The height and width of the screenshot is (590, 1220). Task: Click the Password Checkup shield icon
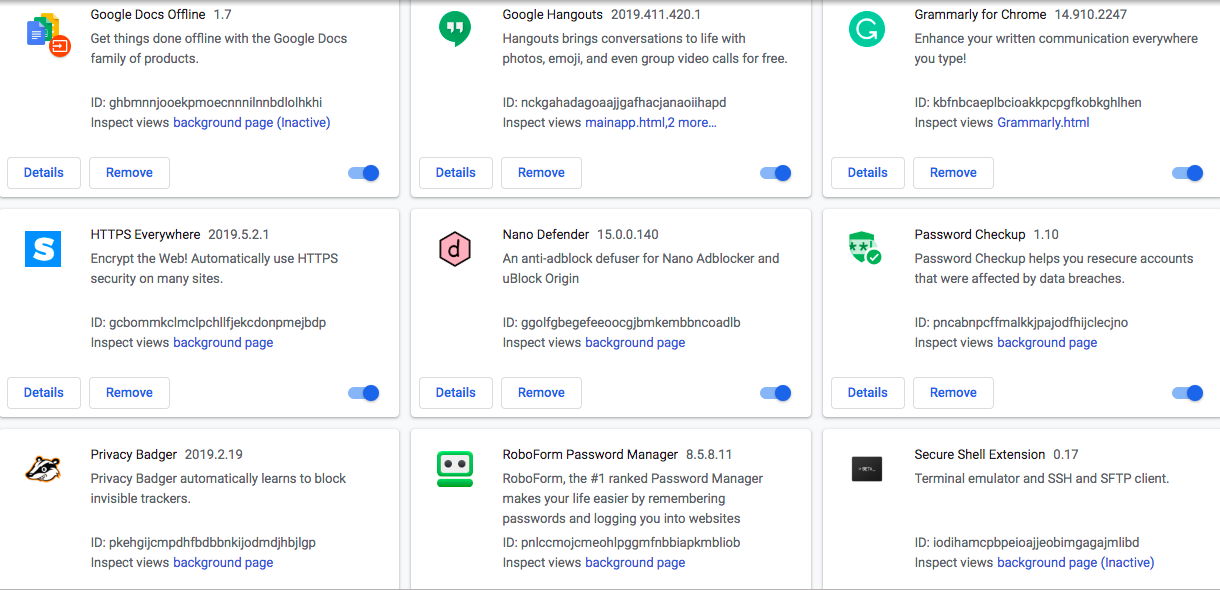tap(865, 248)
